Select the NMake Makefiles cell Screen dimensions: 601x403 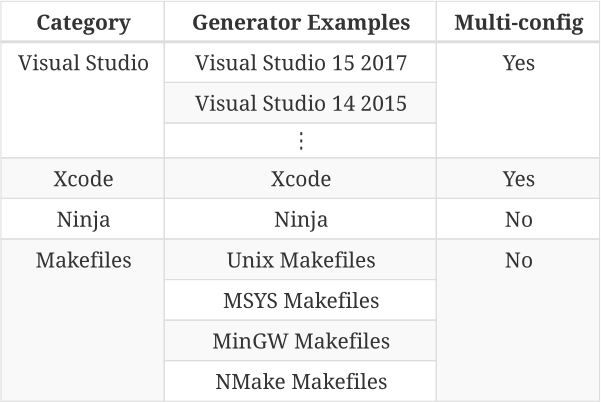[x=301, y=381]
